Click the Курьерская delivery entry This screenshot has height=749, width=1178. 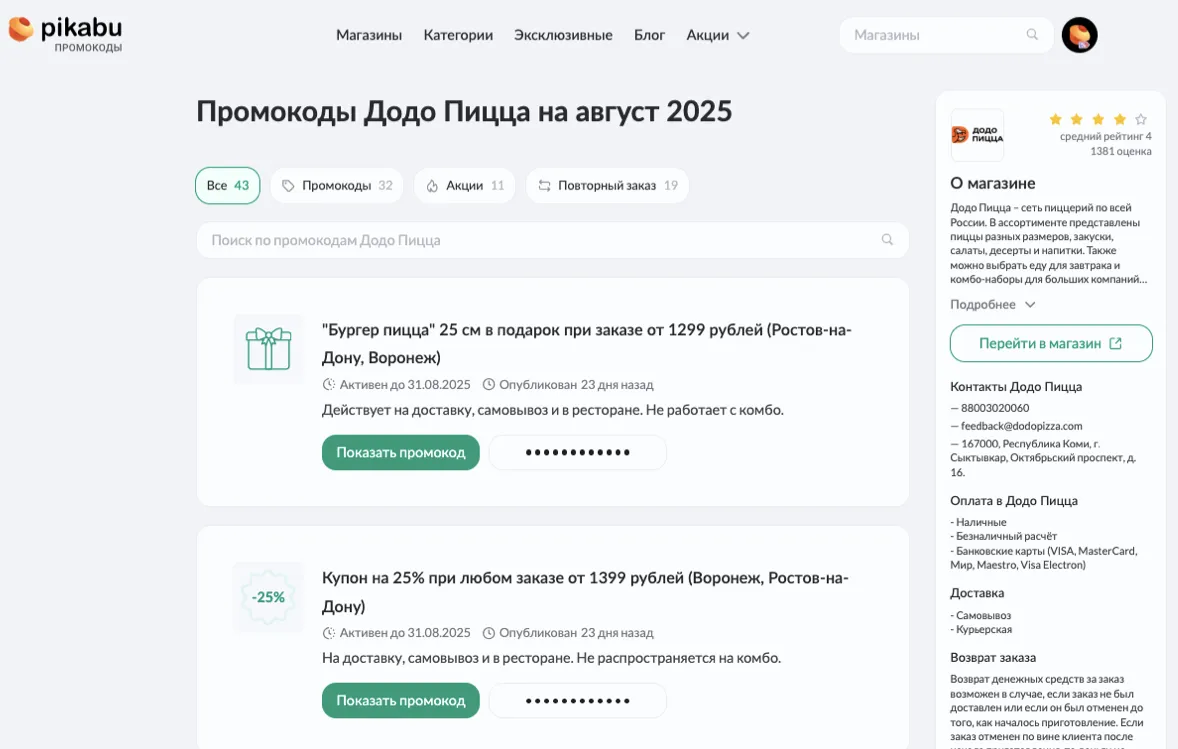(981, 630)
